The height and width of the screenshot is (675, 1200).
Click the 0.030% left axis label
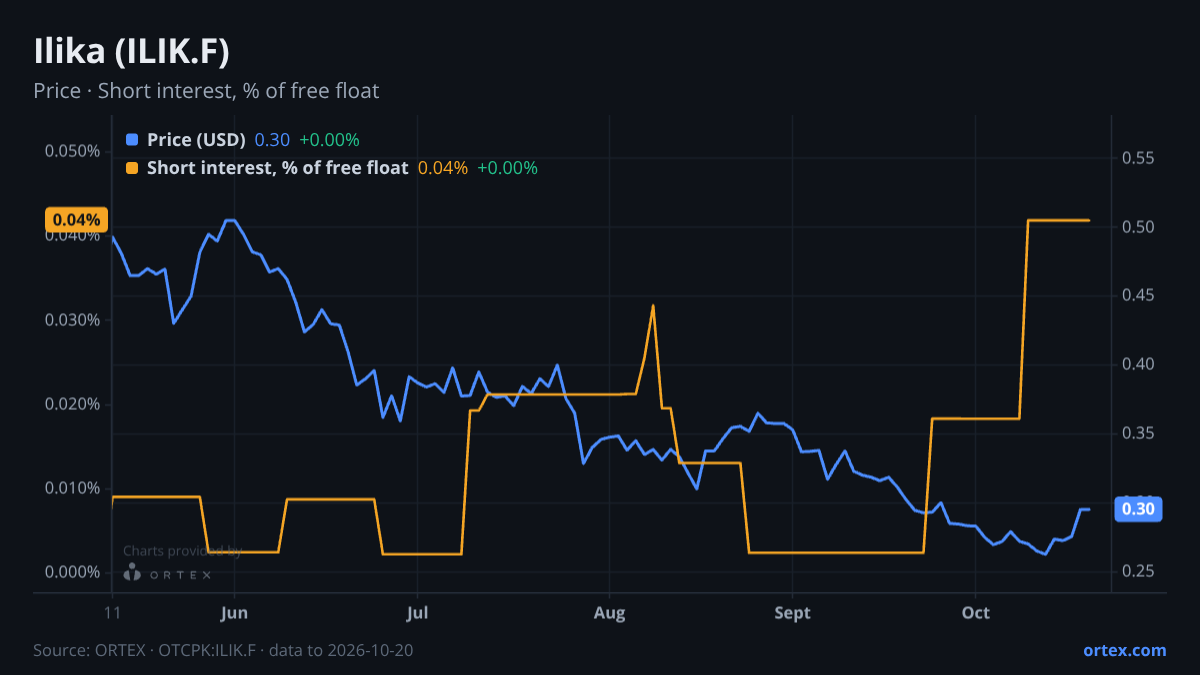[x=73, y=320]
